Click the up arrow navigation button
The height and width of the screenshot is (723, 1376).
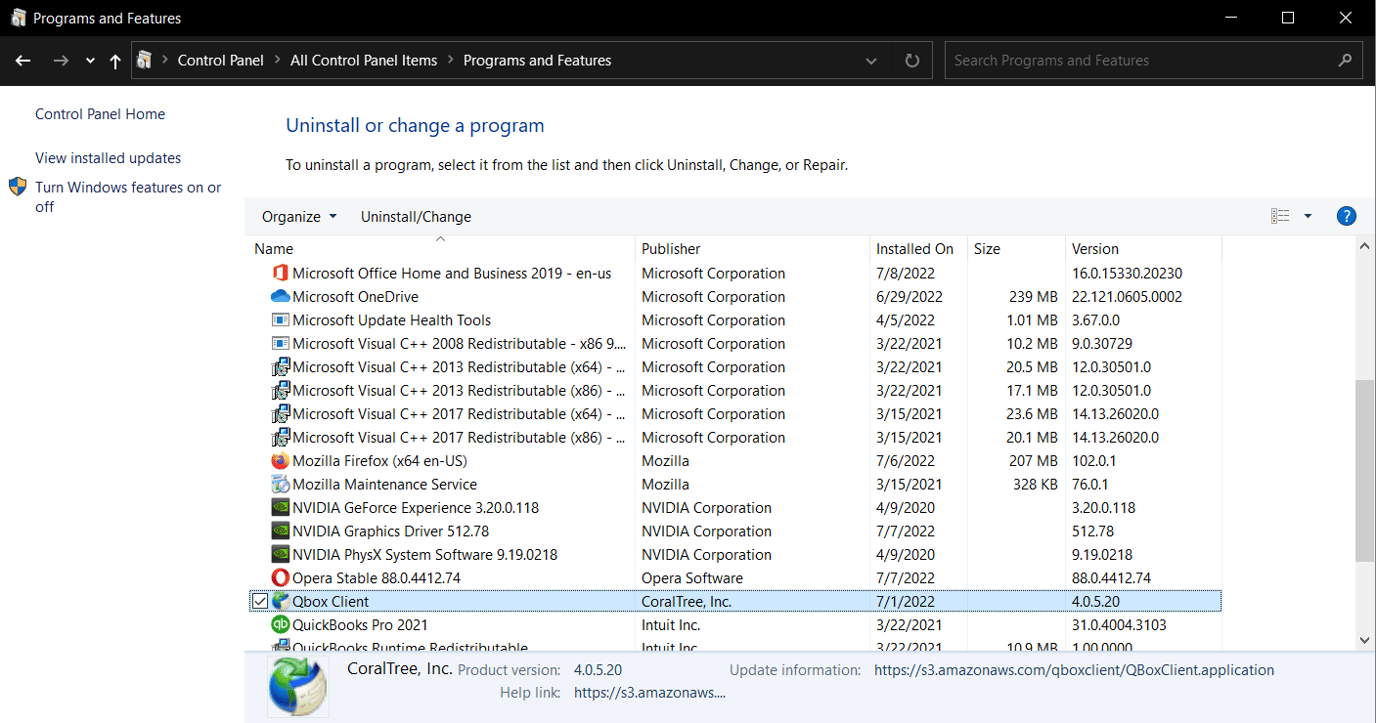click(x=115, y=61)
